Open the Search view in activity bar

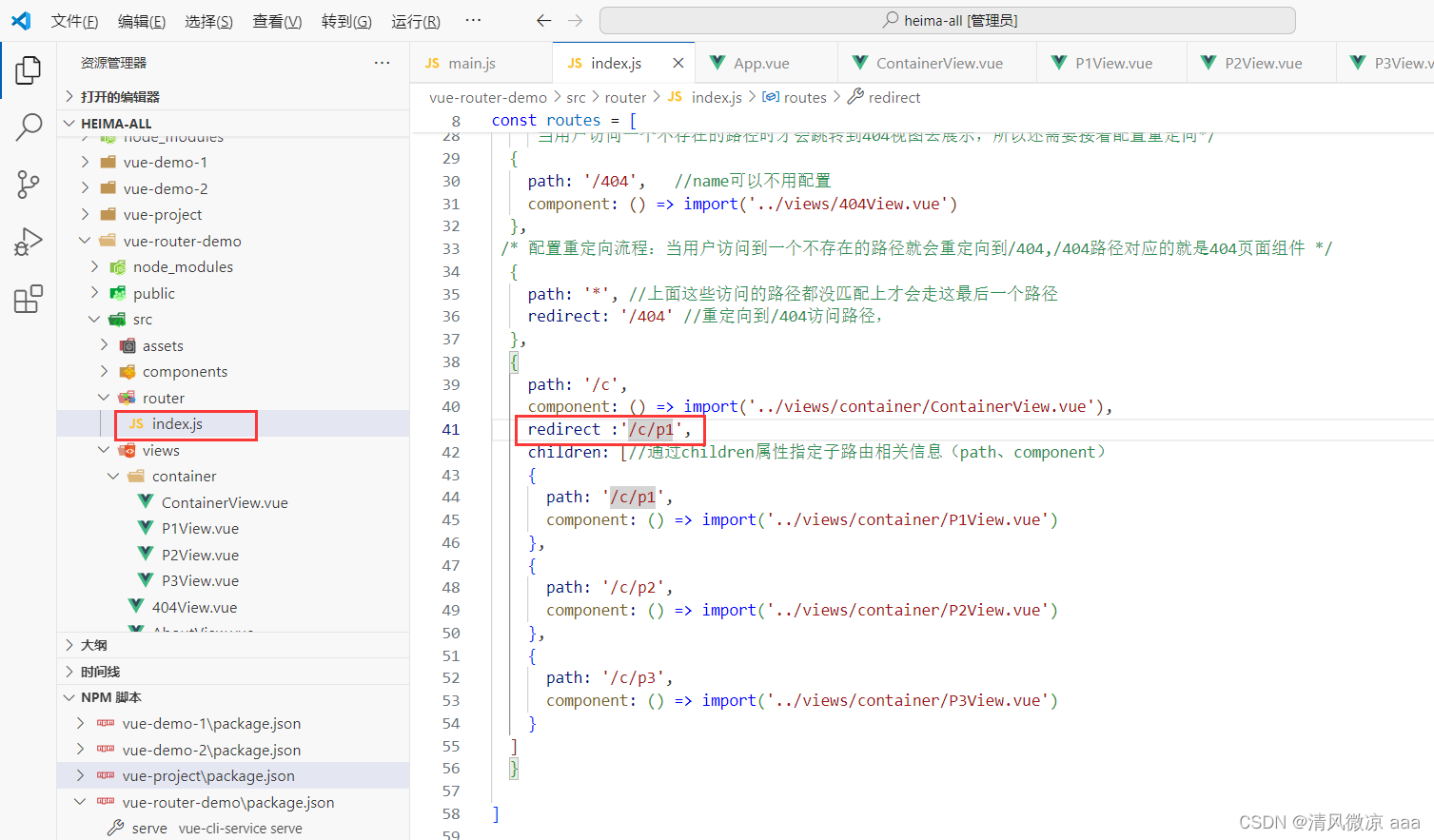(x=29, y=127)
